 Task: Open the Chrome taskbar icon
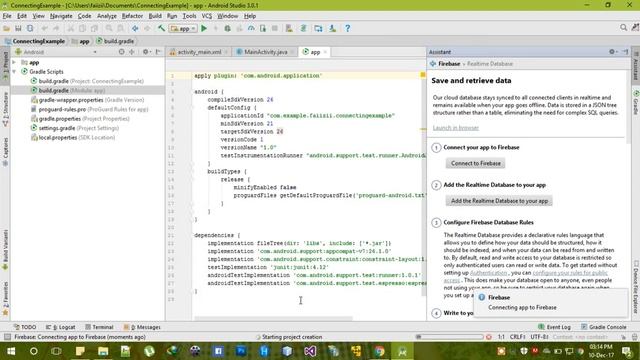tap(379, 351)
